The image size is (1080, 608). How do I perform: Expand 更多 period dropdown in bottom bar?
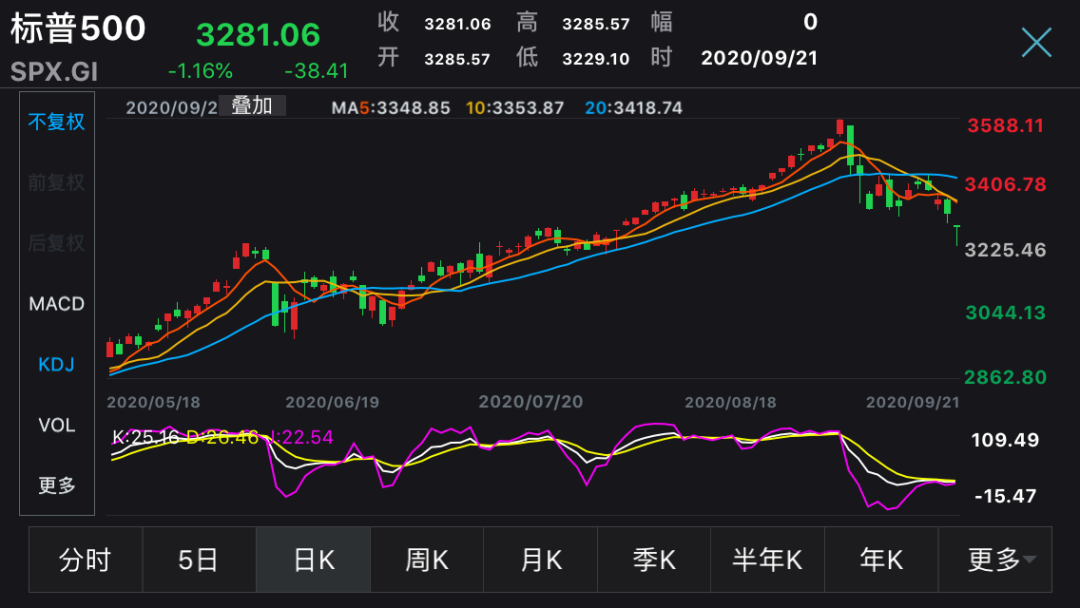995,560
